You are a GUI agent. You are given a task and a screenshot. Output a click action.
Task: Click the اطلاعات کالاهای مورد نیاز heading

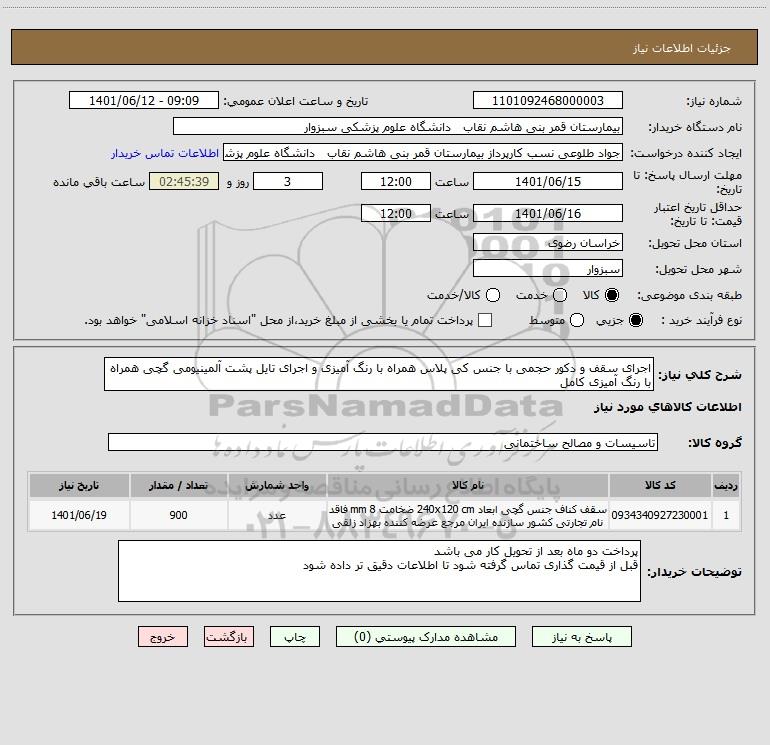[x=667, y=407]
